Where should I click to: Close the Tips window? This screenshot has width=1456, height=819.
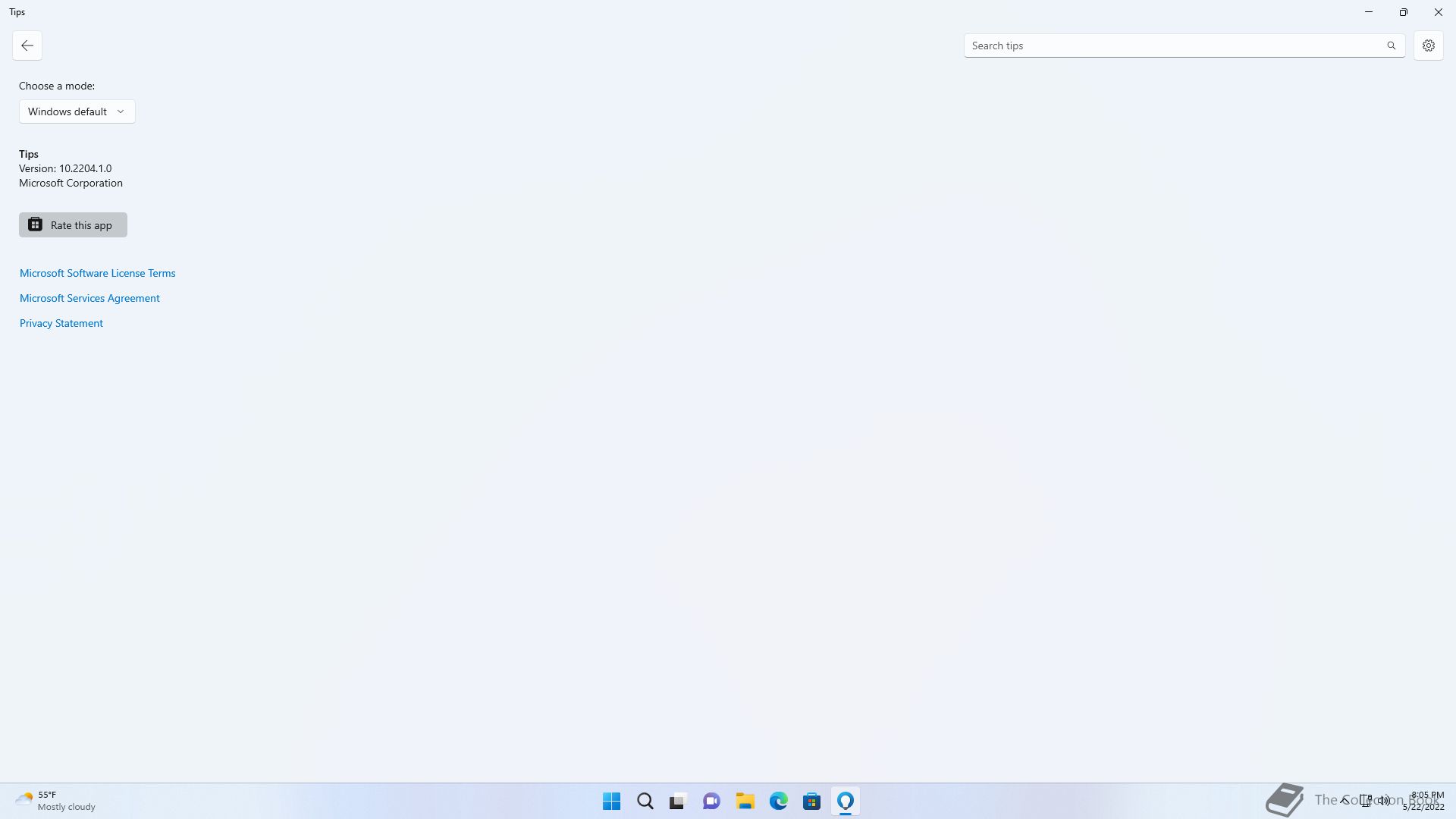[x=1438, y=12]
